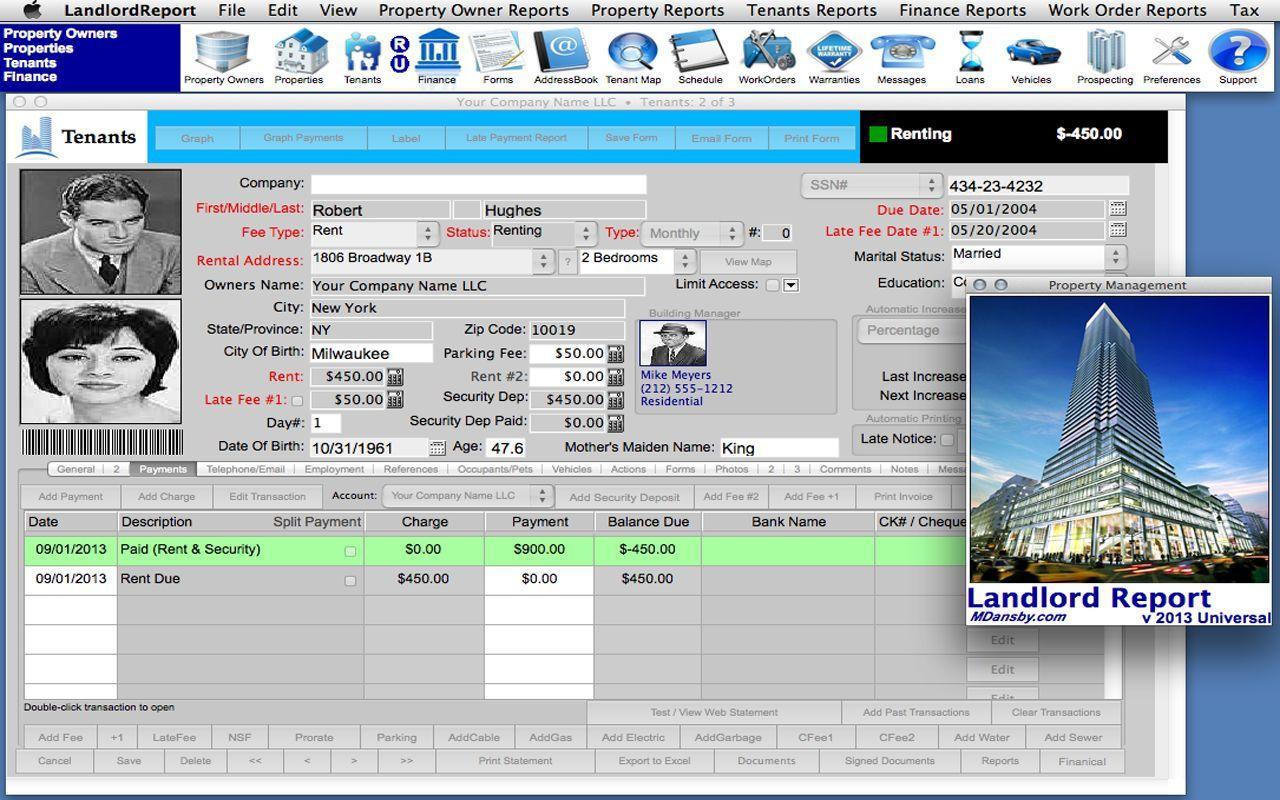Click Robert Hughes tenant photo
Viewport: 1280px width, 800px height.
coord(101,232)
